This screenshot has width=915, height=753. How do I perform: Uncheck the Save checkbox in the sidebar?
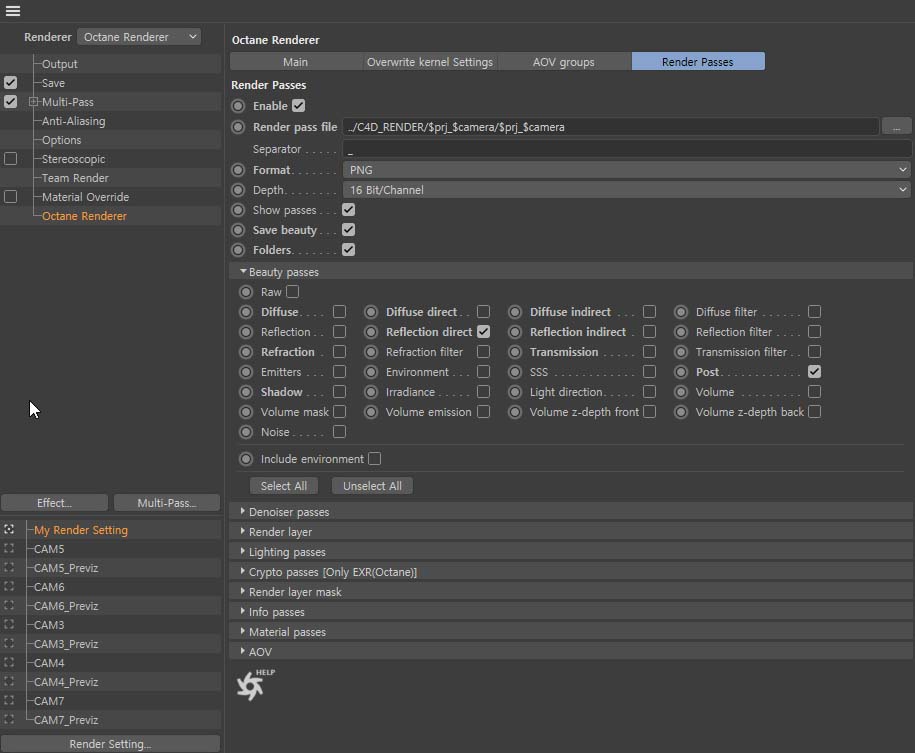(x=11, y=82)
